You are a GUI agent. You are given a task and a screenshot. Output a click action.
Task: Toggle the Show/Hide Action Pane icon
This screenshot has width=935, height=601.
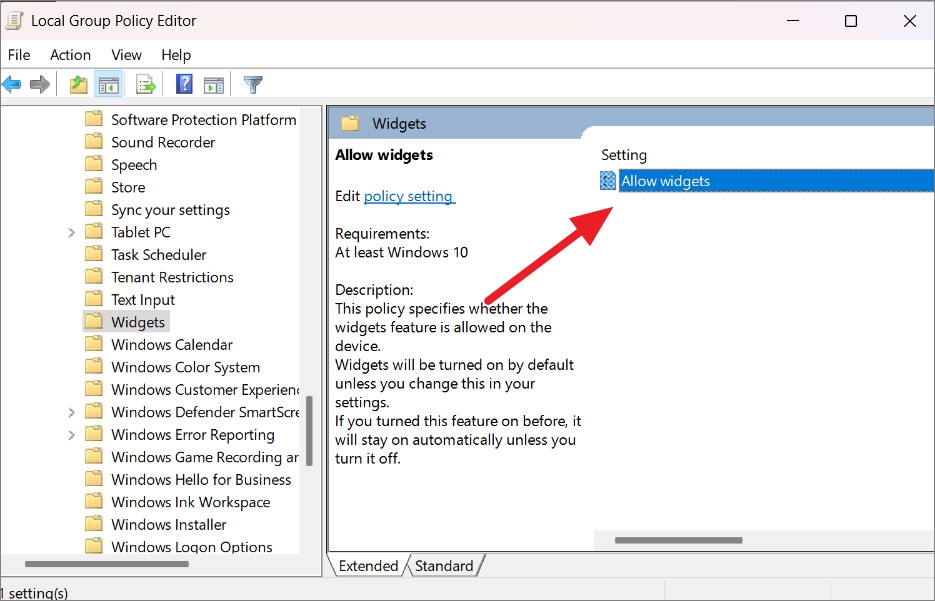click(213, 85)
